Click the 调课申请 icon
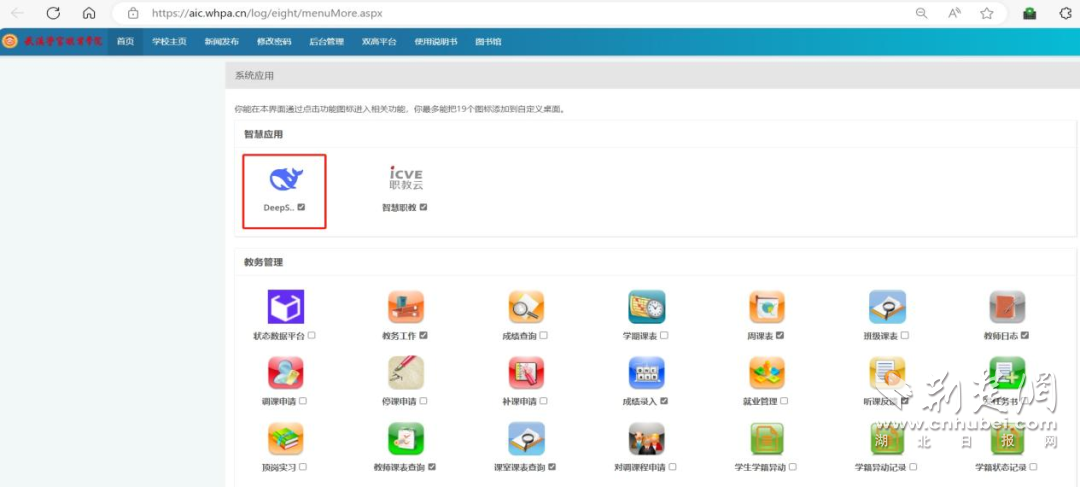Viewport: 1080px width, 487px height. [x=285, y=373]
